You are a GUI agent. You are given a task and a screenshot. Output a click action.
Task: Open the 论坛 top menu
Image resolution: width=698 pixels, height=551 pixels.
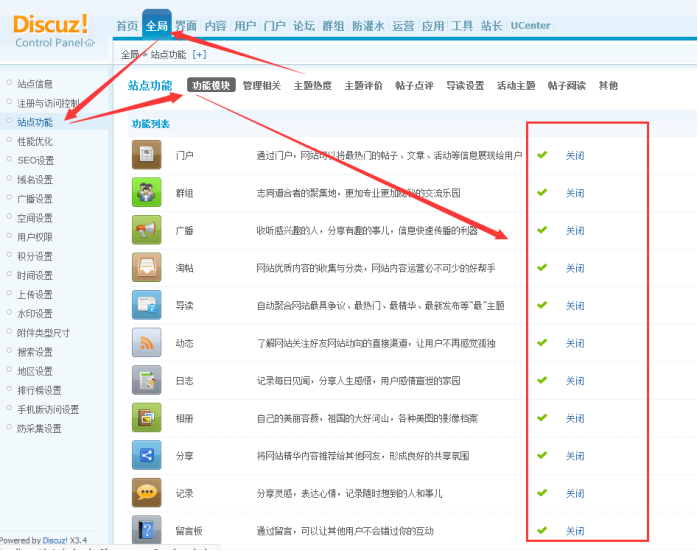point(304,26)
